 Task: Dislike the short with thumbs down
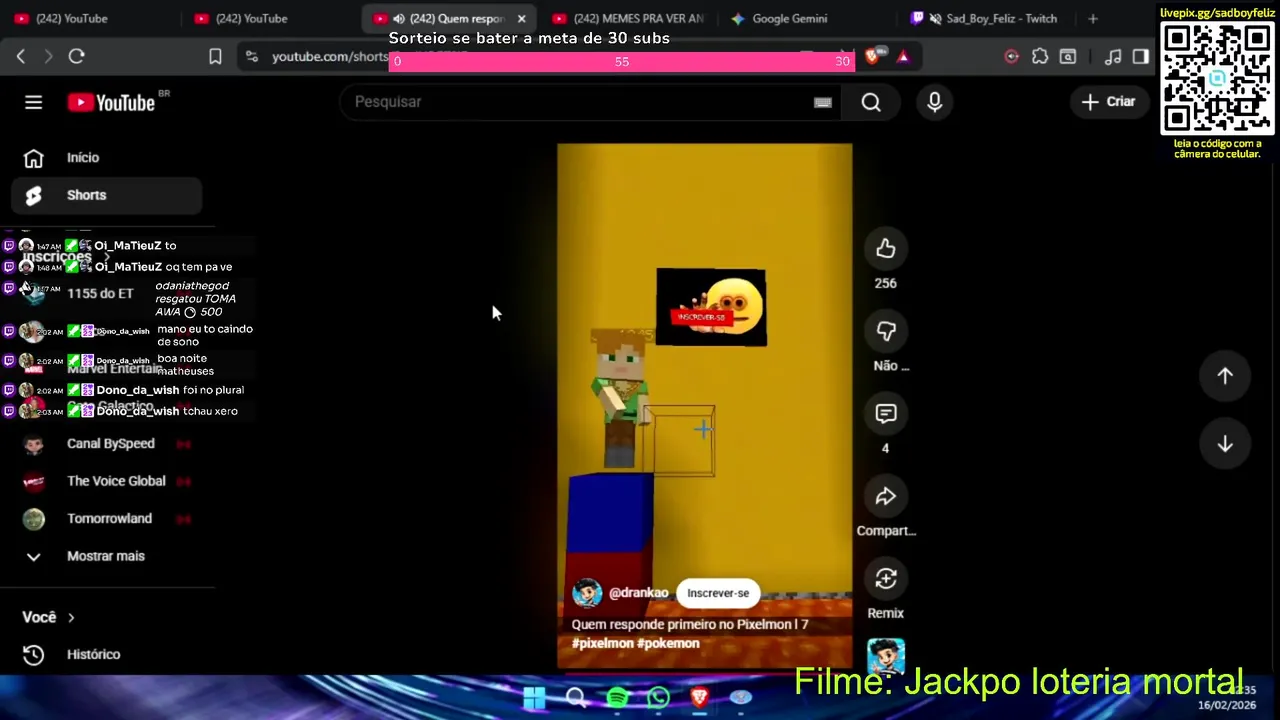pos(885,331)
